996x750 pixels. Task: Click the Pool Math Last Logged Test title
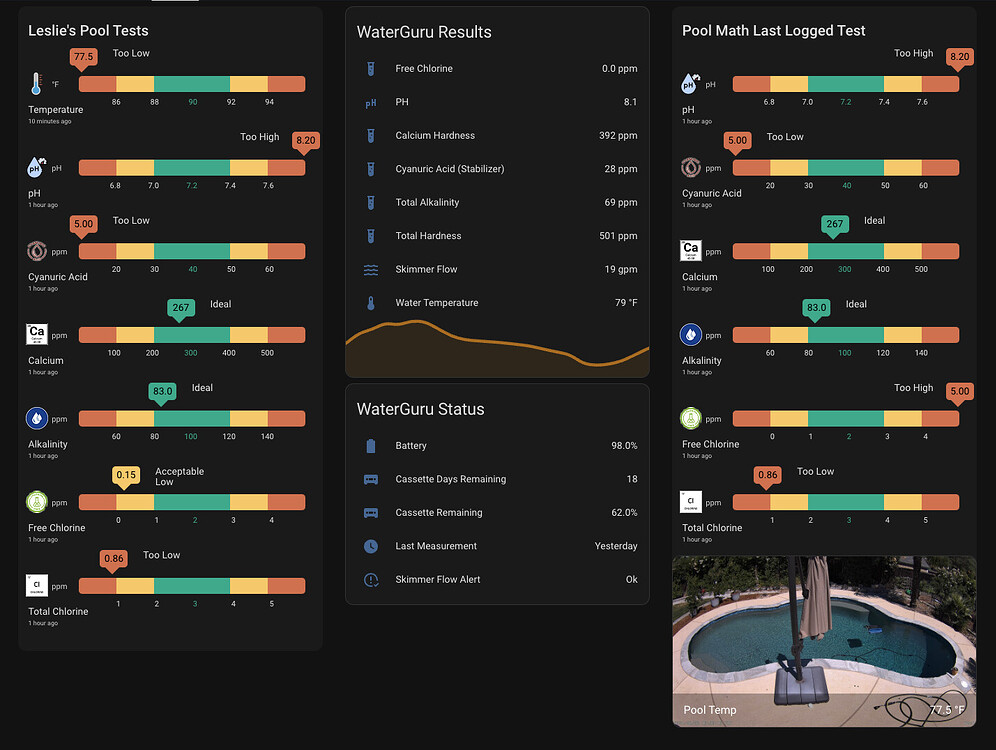pos(773,30)
